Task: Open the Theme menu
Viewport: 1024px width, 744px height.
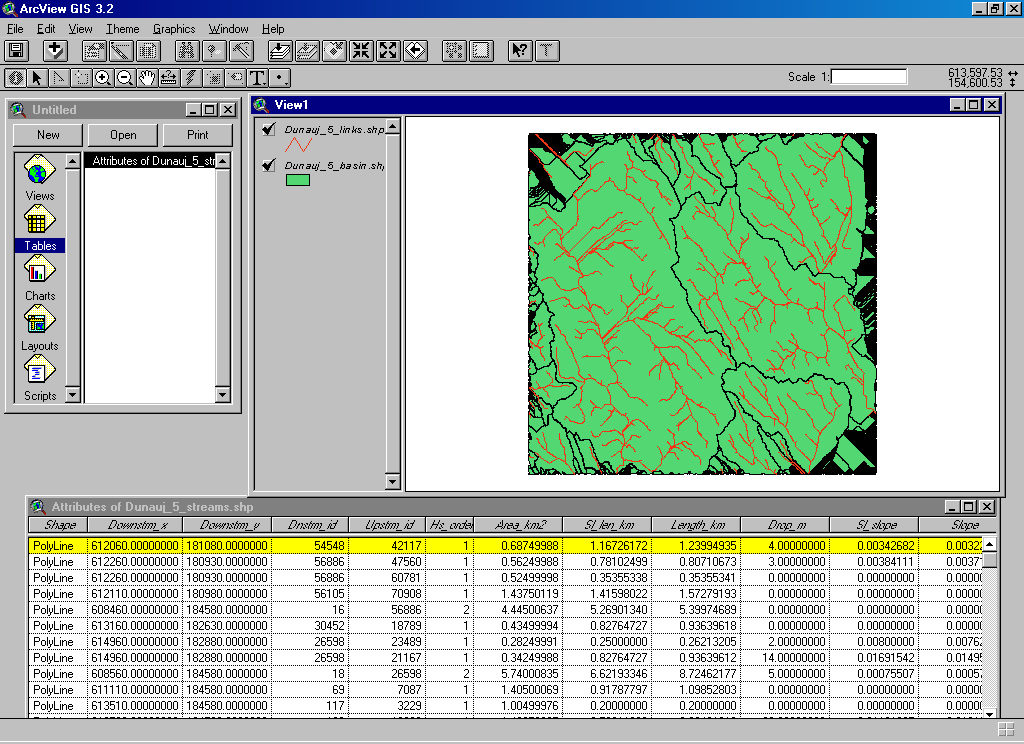Action: pos(123,29)
